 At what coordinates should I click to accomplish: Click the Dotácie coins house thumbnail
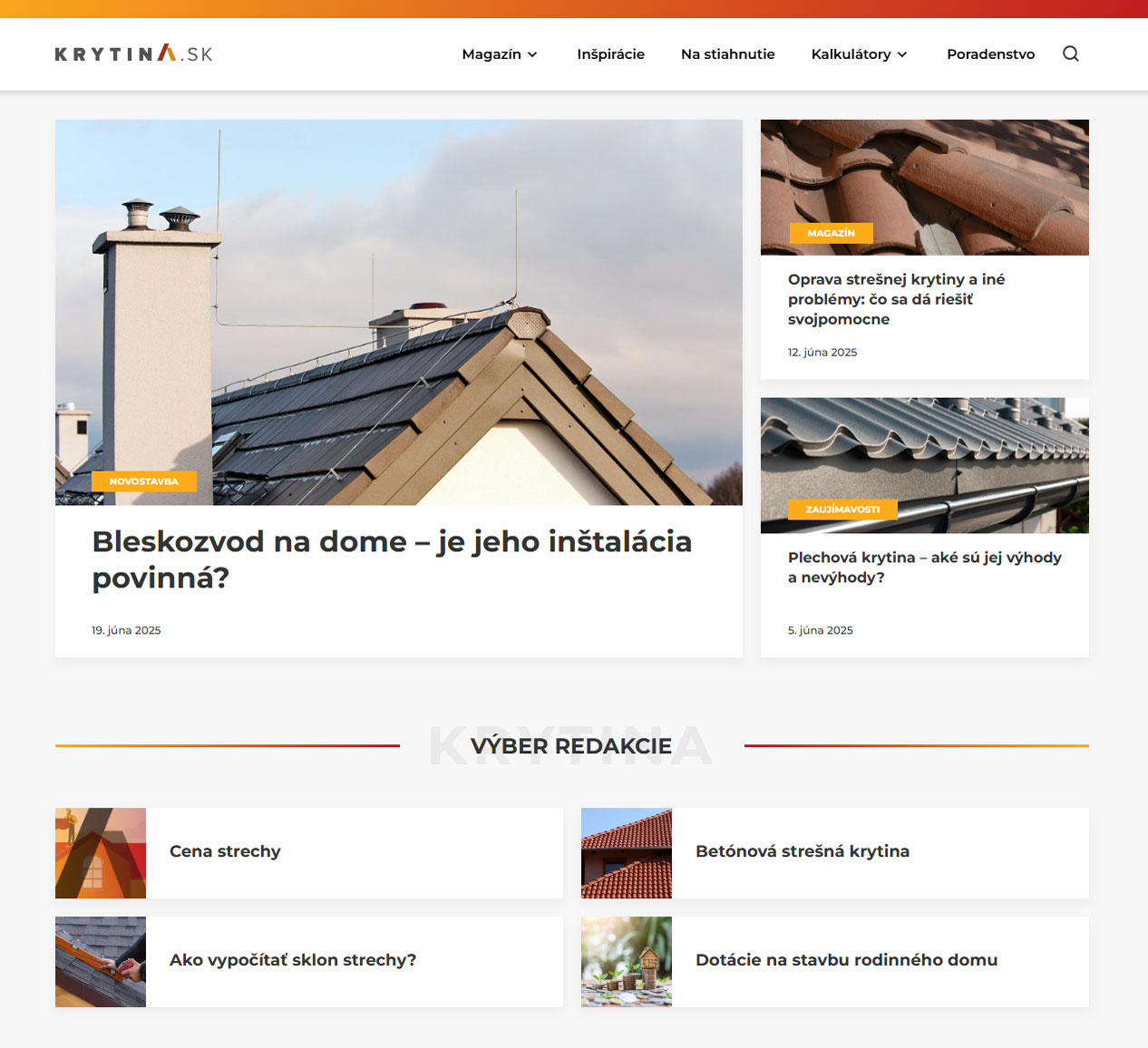point(627,962)
